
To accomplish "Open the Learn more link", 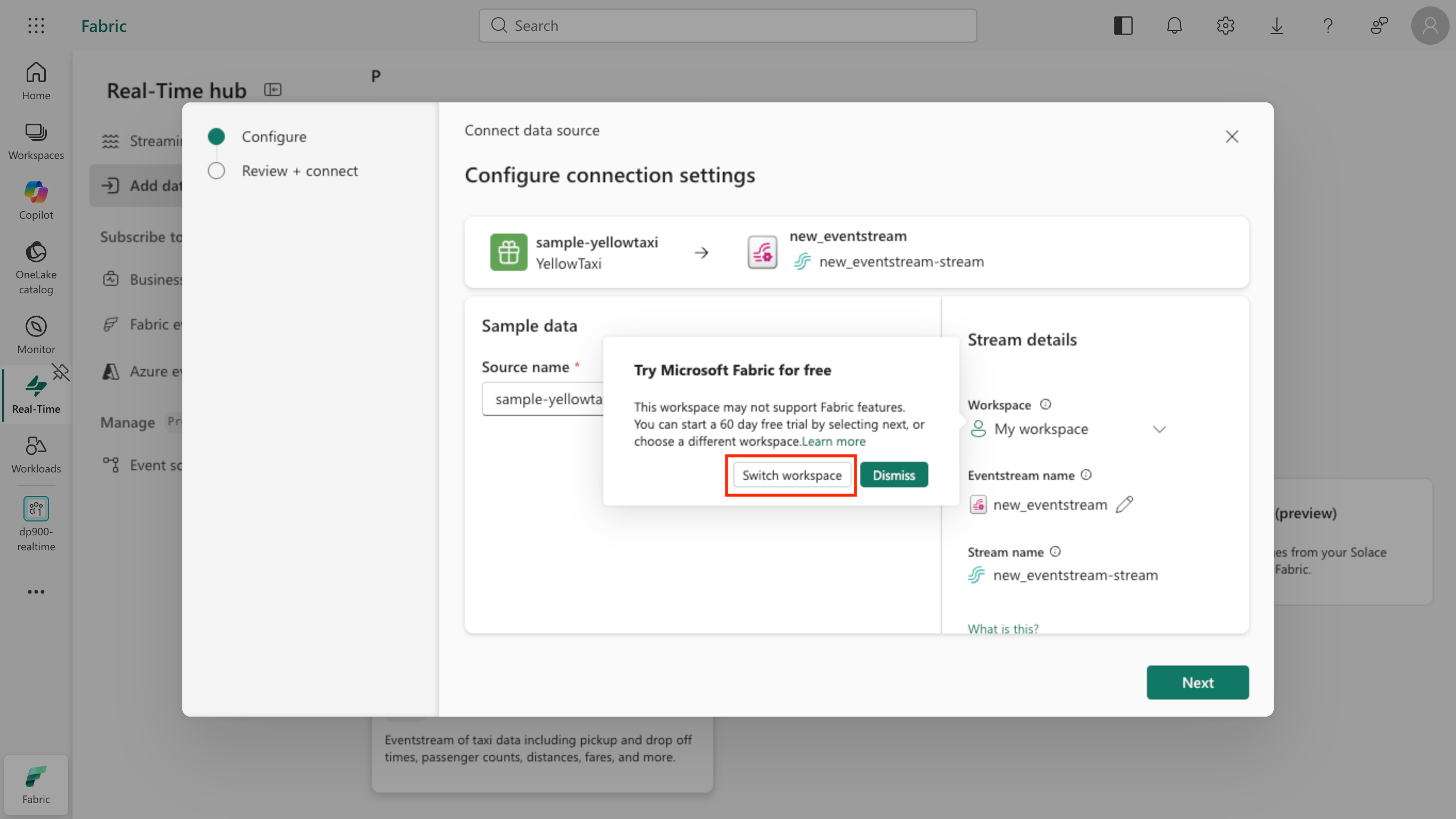I will point(834,440).
